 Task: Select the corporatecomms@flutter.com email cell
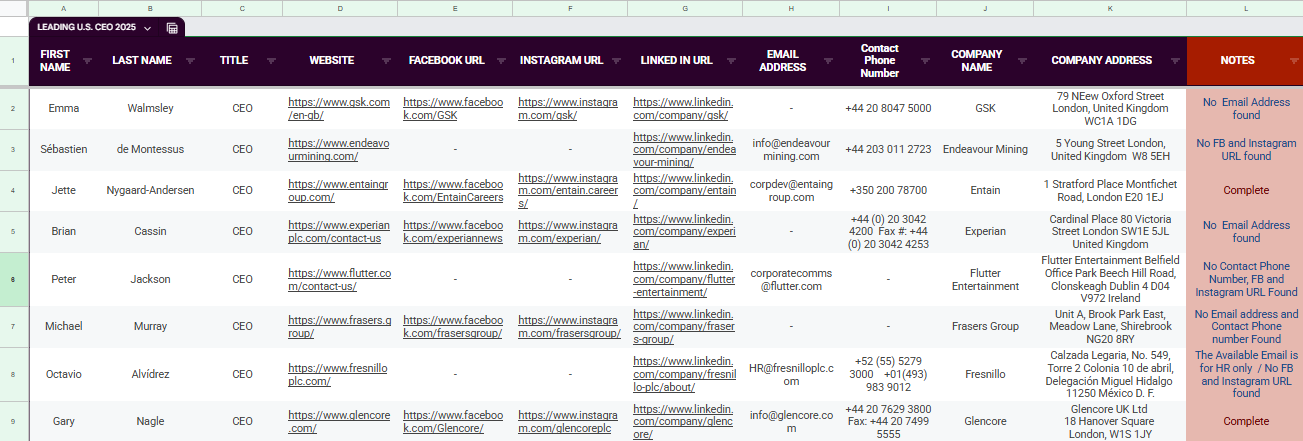pyautogui.click(x=791, y=279)
